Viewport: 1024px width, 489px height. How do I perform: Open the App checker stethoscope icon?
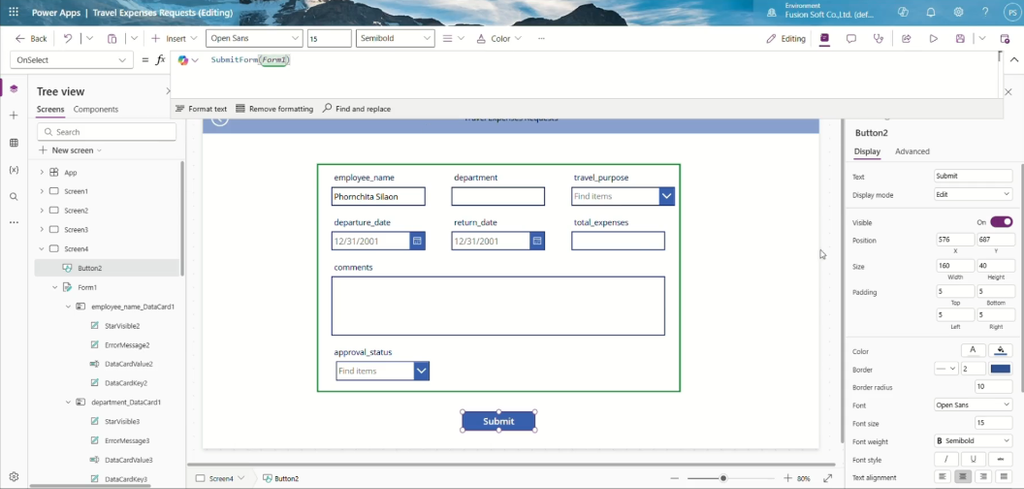click(x=878, y=39)
